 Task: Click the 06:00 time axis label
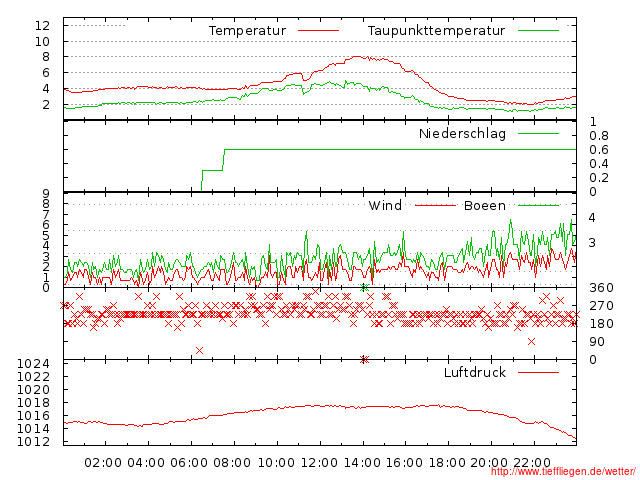(189, 463)
